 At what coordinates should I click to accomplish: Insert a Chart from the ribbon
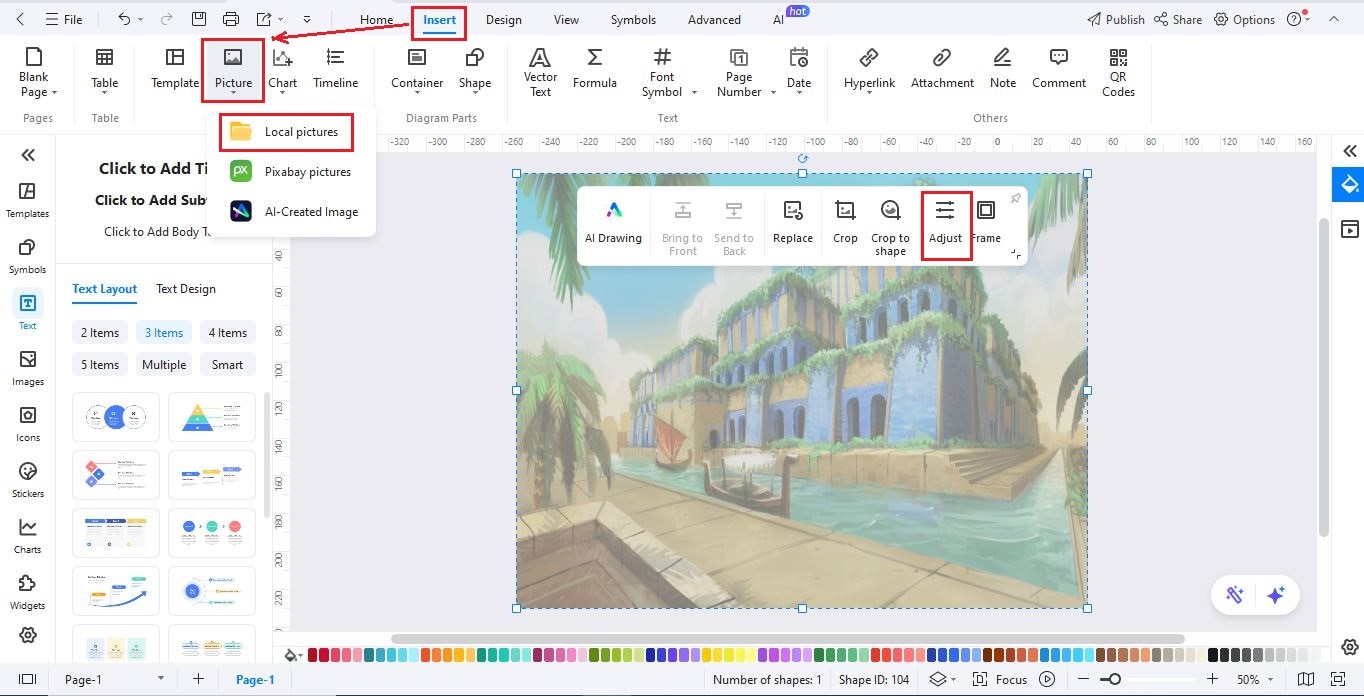[x=283, y=71]
